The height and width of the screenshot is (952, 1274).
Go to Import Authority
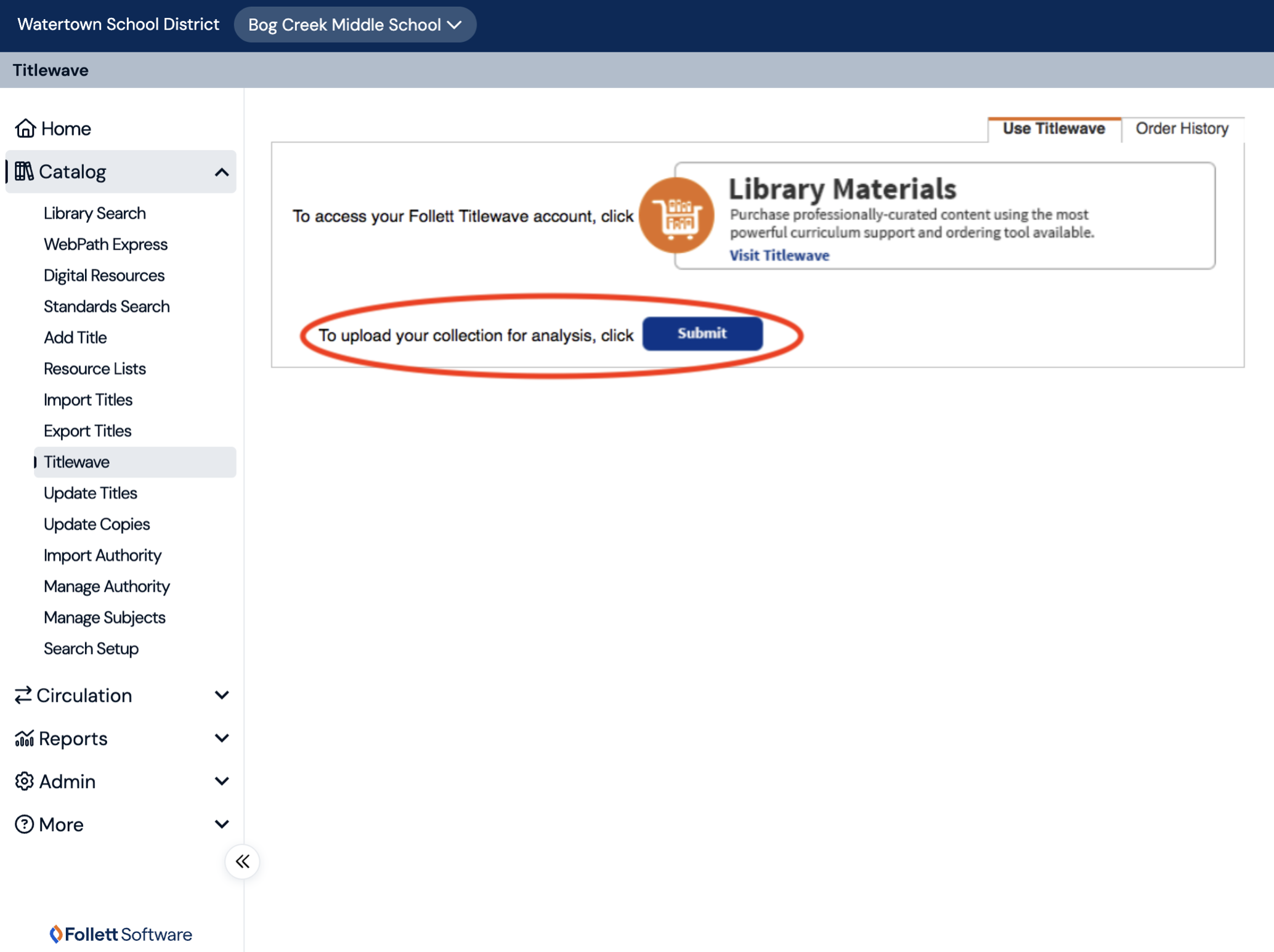[x=103, y=555]
